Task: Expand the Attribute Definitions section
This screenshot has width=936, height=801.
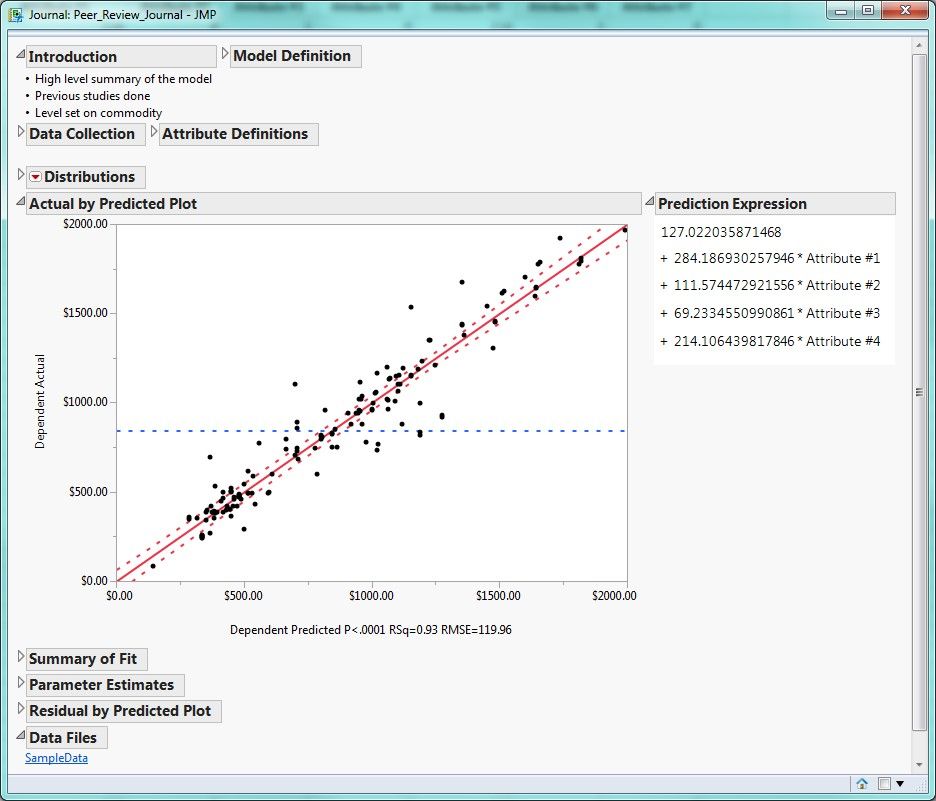Action: [x=154, y=131]
